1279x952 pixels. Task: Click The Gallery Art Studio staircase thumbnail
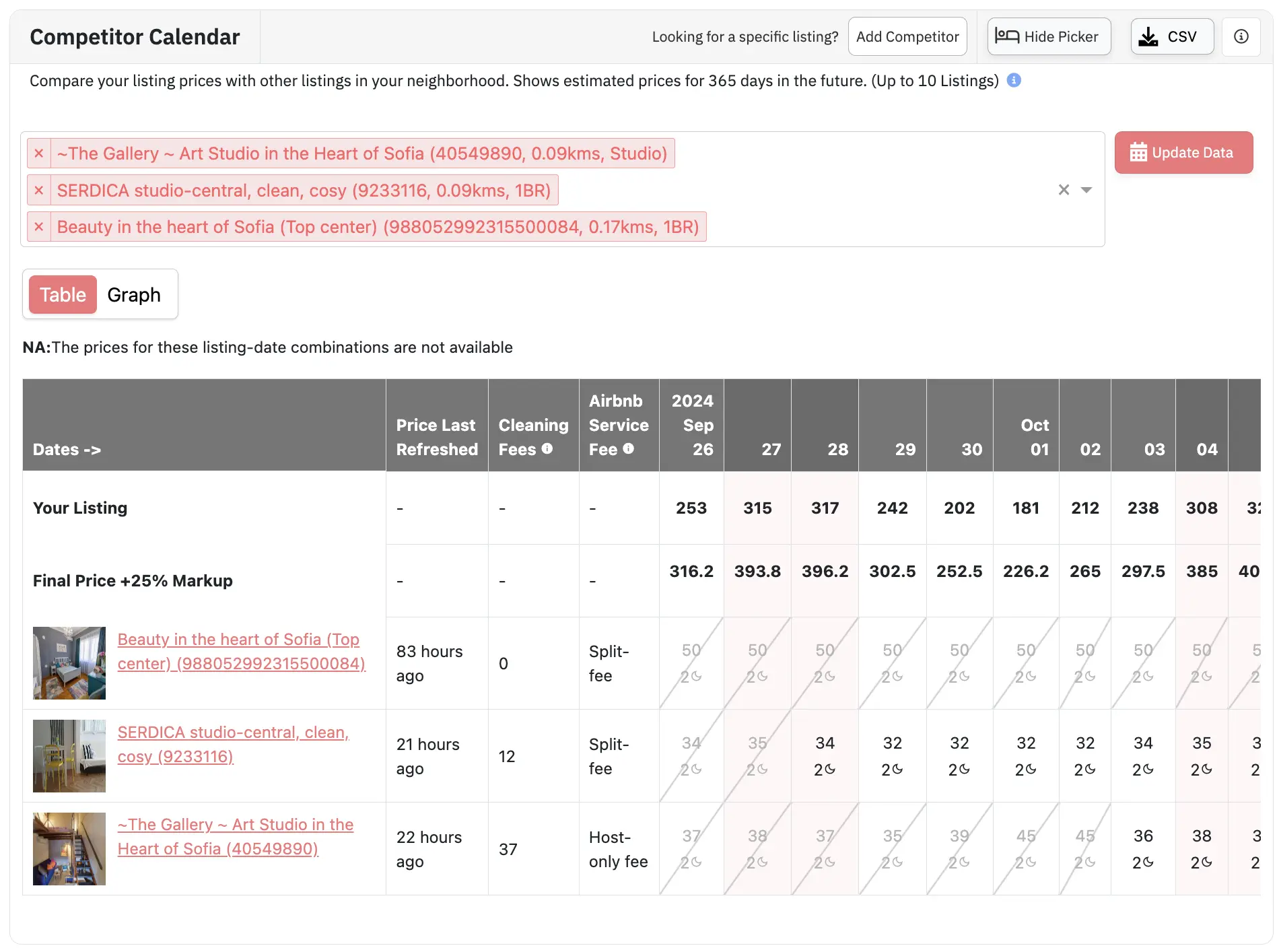pyautogui.click(x=69, y=849)
